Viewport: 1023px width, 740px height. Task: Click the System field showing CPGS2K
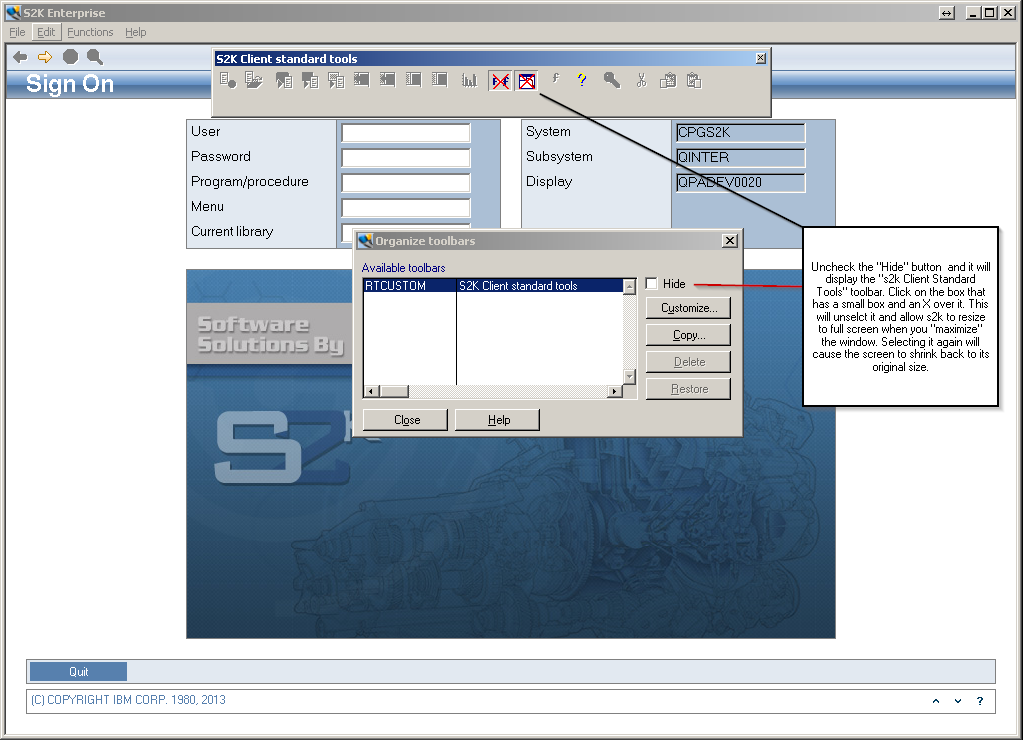[741, 132]
